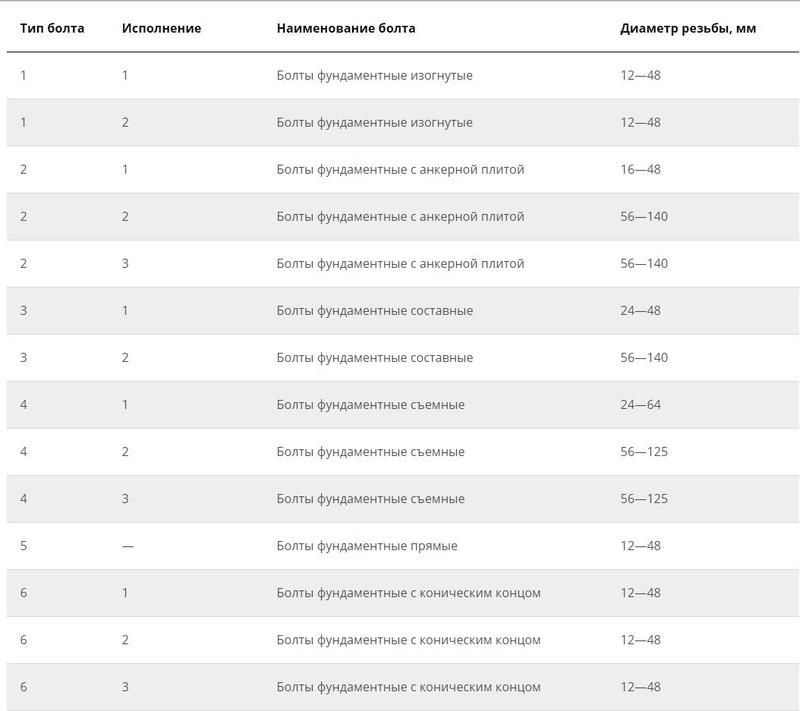Image resolution: width=800 pixels, height=711 pixels.
Task: Select bolt name for type 1, execution 2
Action: tap(374, 123)
